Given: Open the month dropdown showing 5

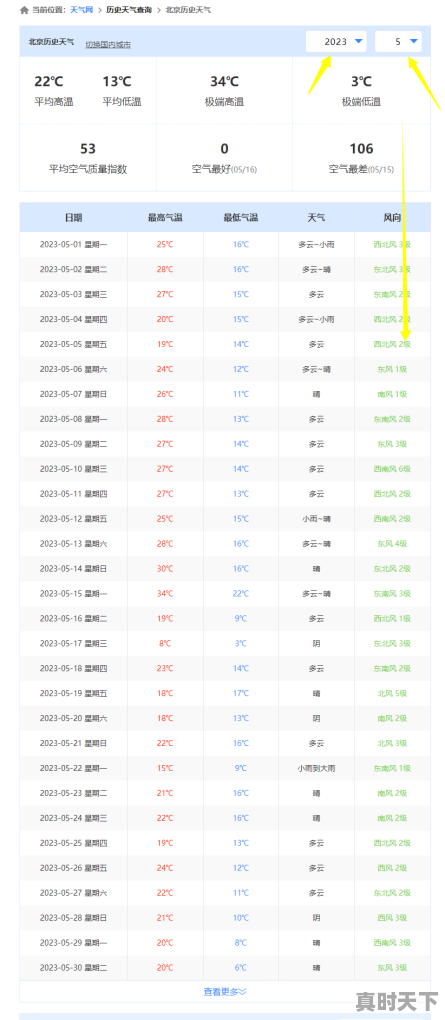Looking at the screenshot, I should [x=398, y=42].
